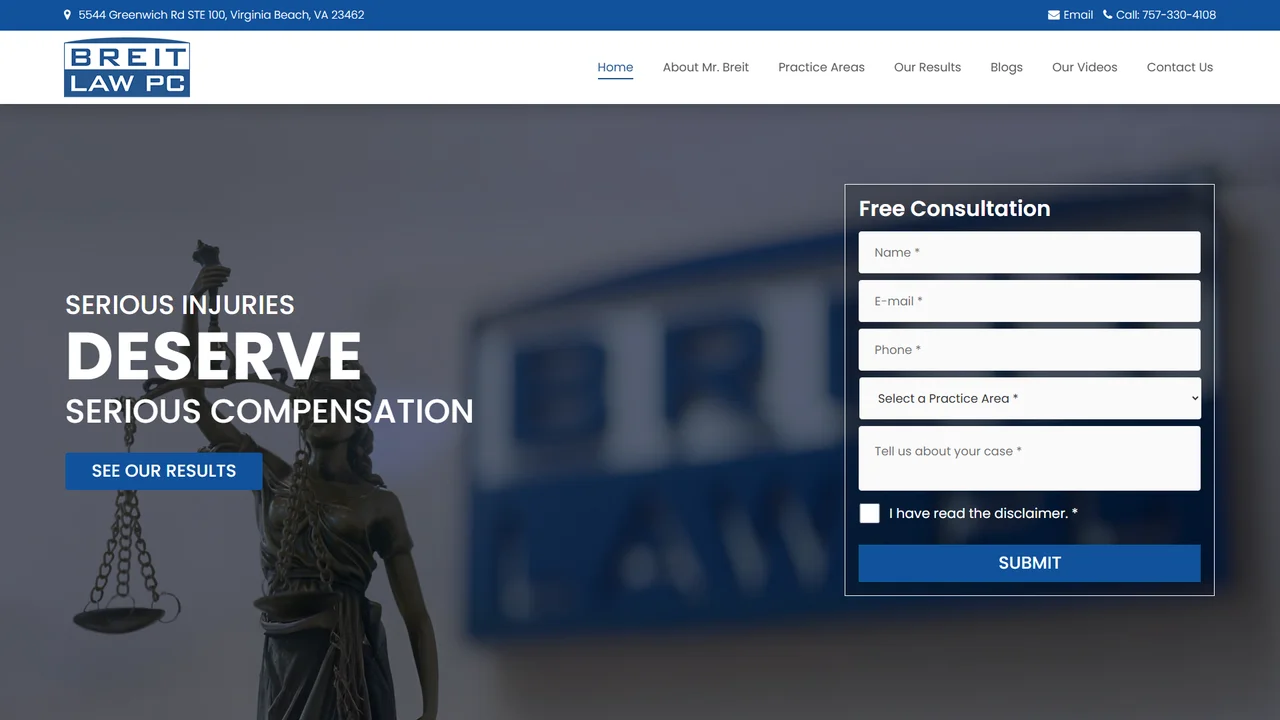Focus the E-mail input field
The width and height of the screenshot is (1280, 720).
1029,301
